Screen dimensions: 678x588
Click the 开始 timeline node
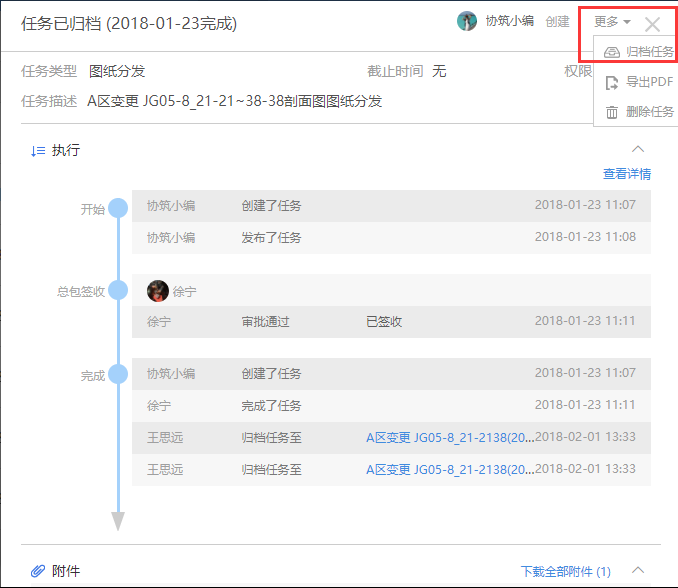[x=118, y=209]
